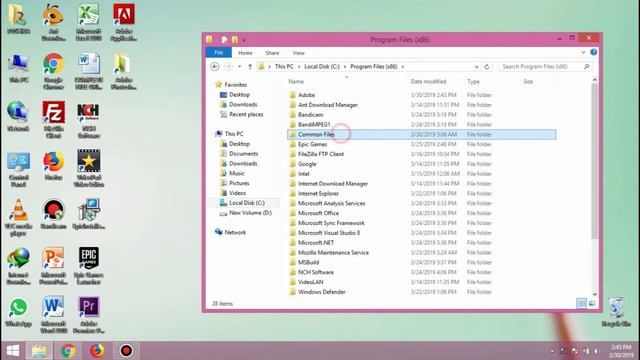Go up one folder level arrow

(250, 67)
